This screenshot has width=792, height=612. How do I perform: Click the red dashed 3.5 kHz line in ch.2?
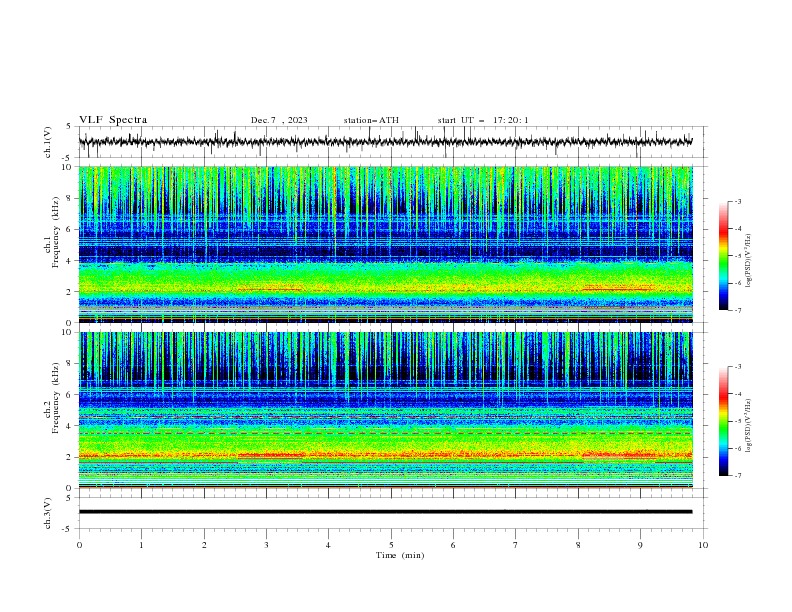(x=385, y=433)
